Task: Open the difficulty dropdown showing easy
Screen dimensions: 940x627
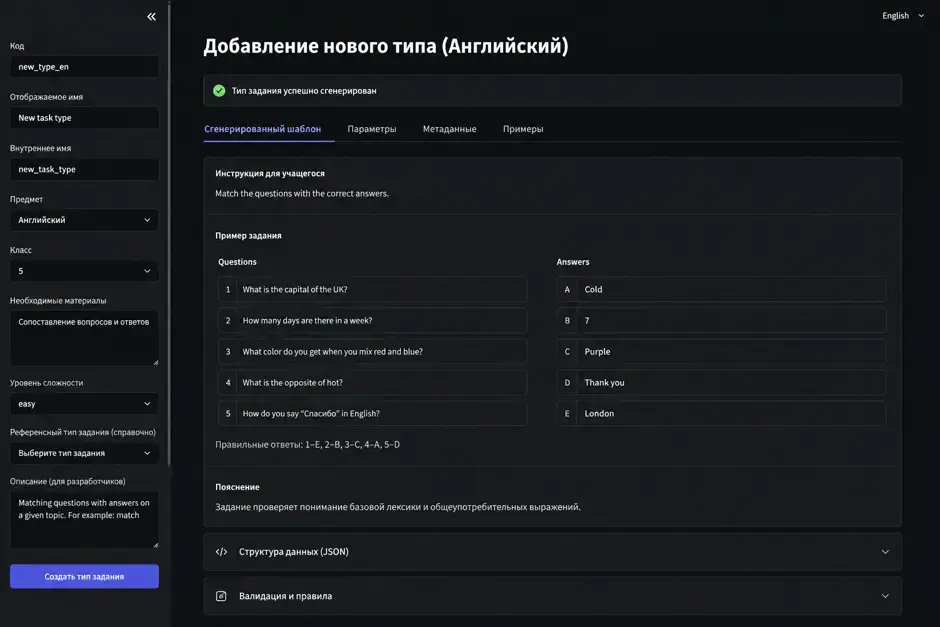Action: click(85, 403)
